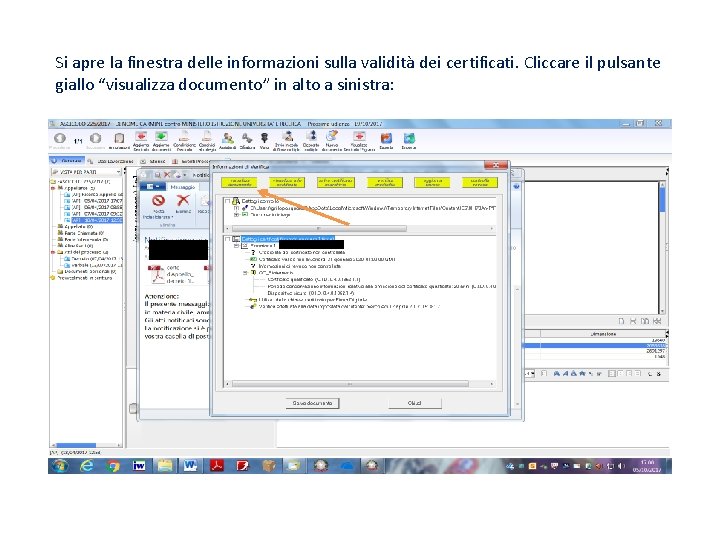Image resolution: width=720 pixels, height=540 pixels.
Task: Open the blue File menu in the message window
Action: (152, 187)
